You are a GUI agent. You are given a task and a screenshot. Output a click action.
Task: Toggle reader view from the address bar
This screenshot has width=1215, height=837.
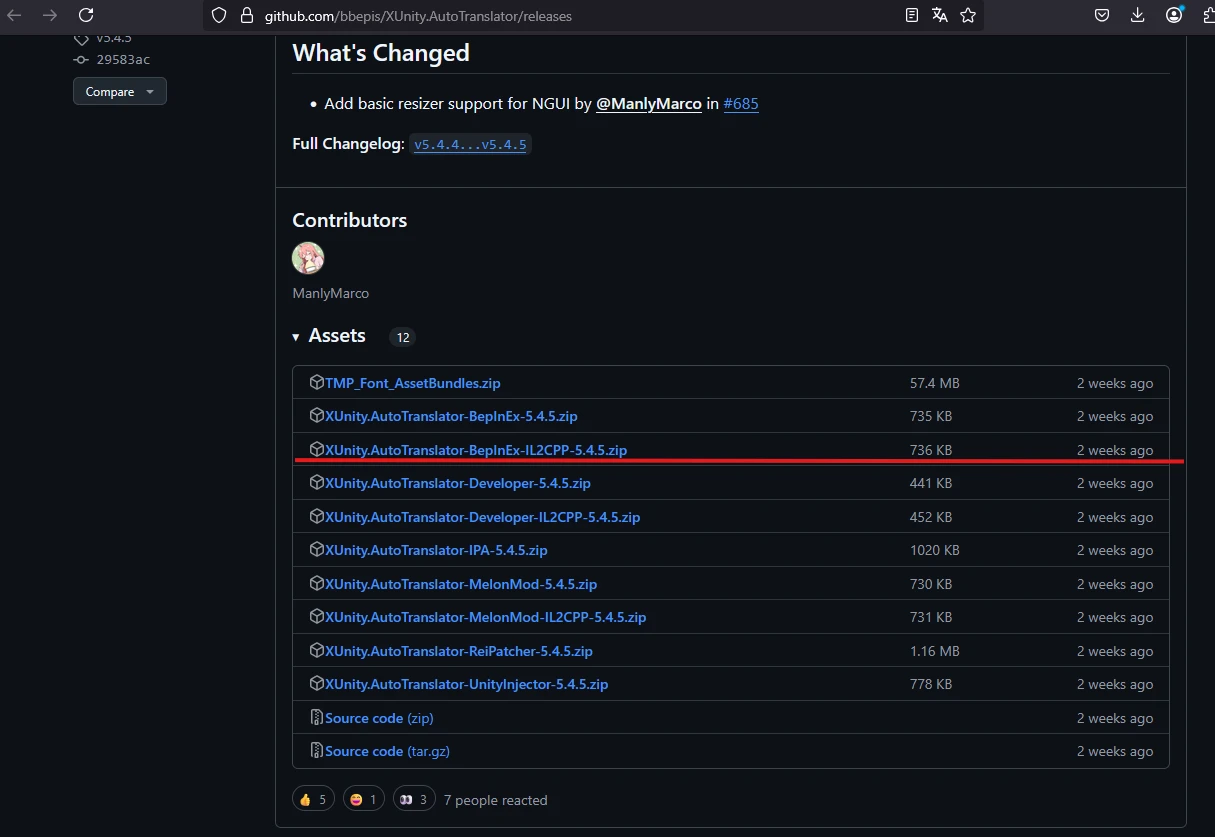(x=911, y=15)
